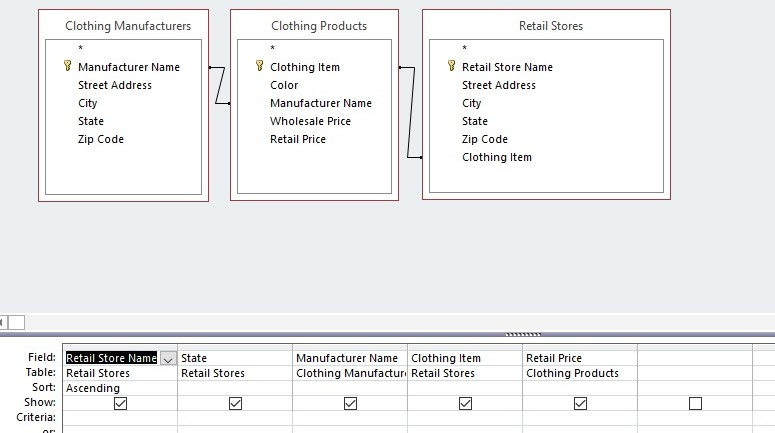This screenshot has width=775, height=433.
Task: Uncheck Show box for Retail Store Name column
Action: [x=121, y=403]
